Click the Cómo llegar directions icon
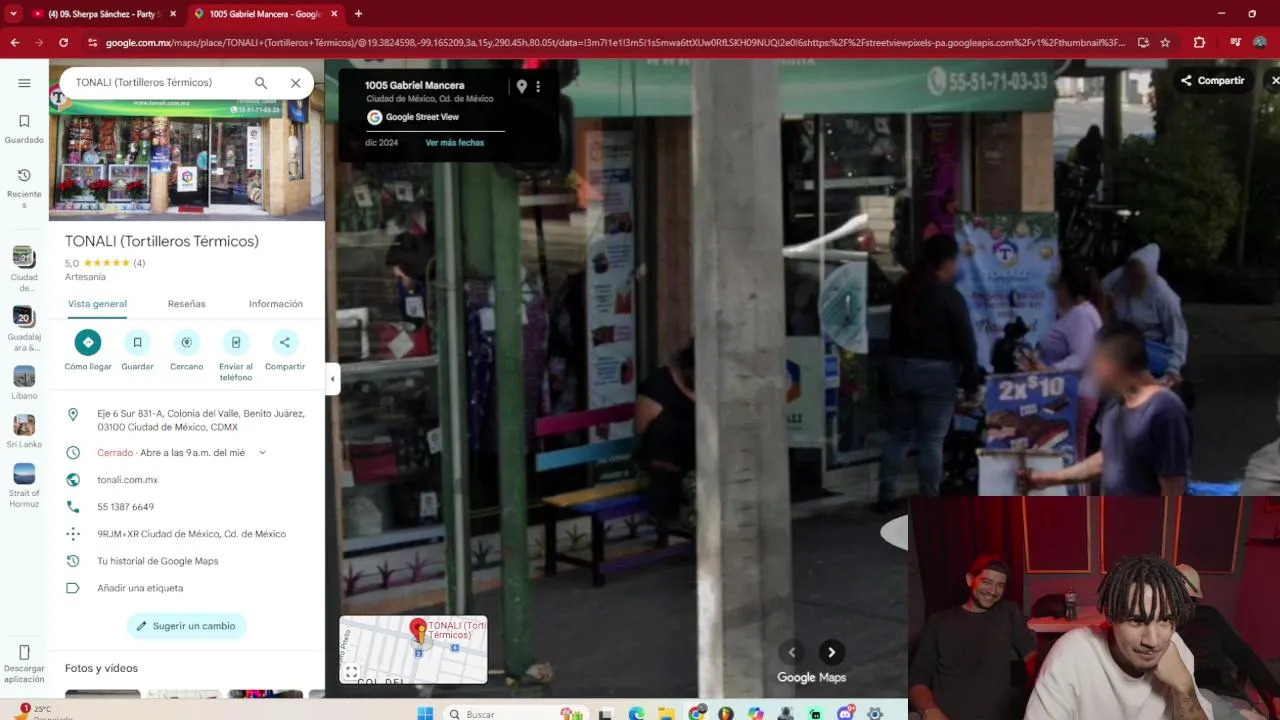 click(x=88, y=342)
